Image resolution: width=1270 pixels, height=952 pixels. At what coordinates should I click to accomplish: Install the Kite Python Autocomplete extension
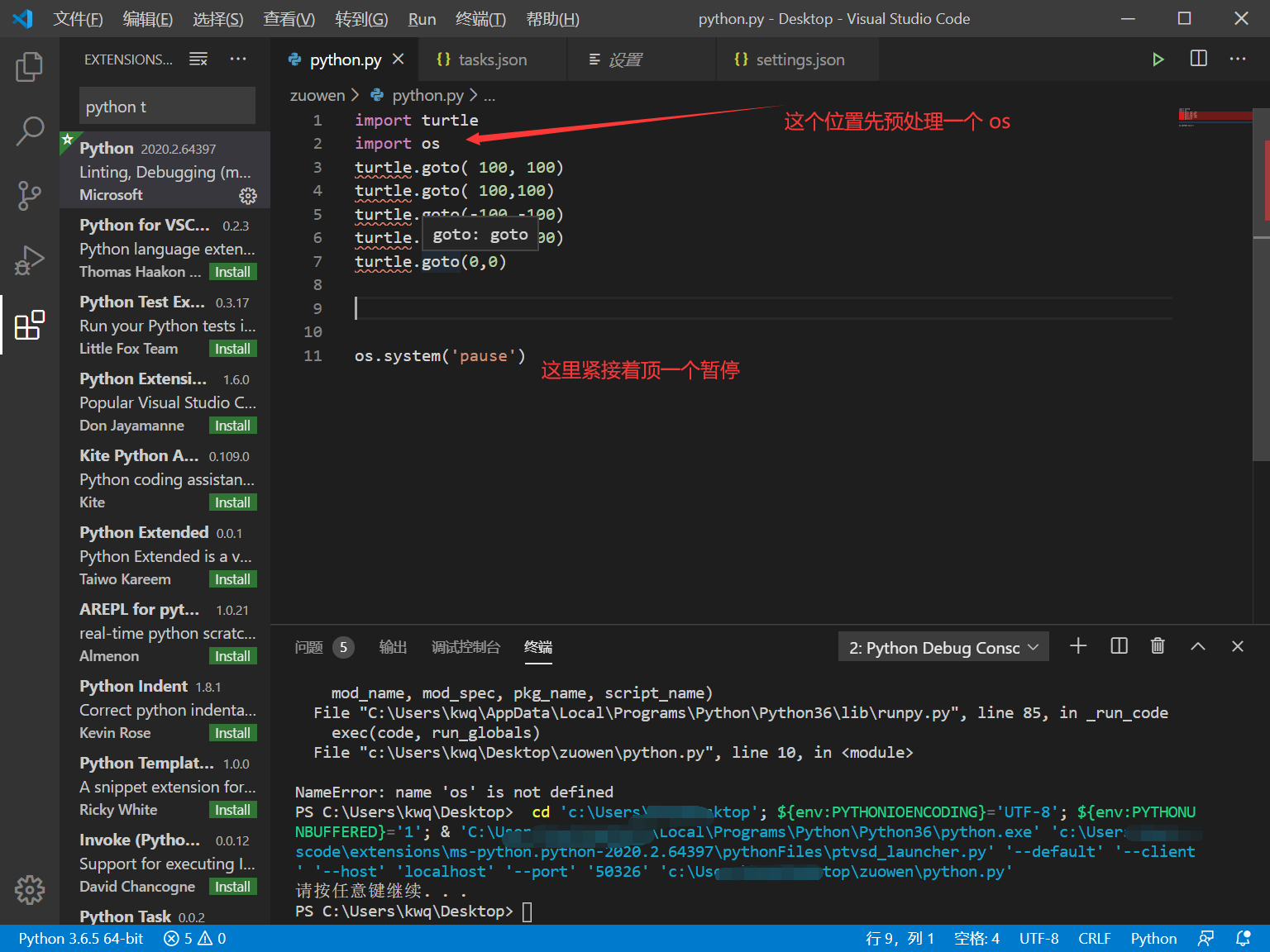[232, 502]
